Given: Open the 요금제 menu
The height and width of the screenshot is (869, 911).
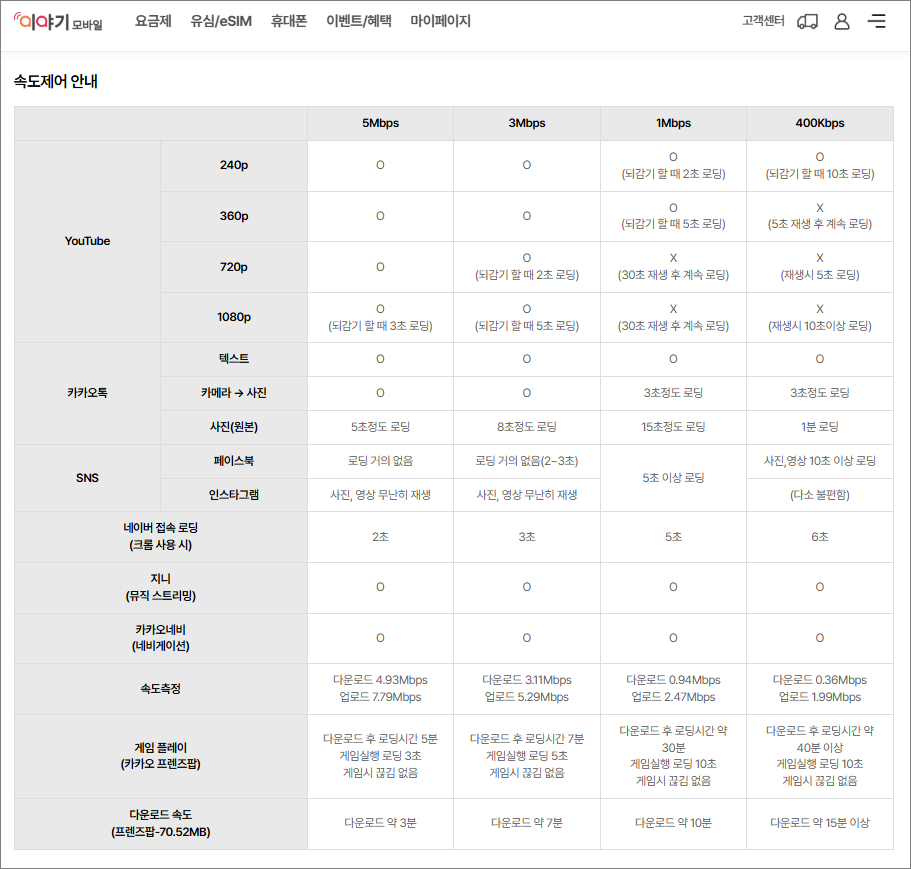Looking at the screenshot, I should [153, 21].
